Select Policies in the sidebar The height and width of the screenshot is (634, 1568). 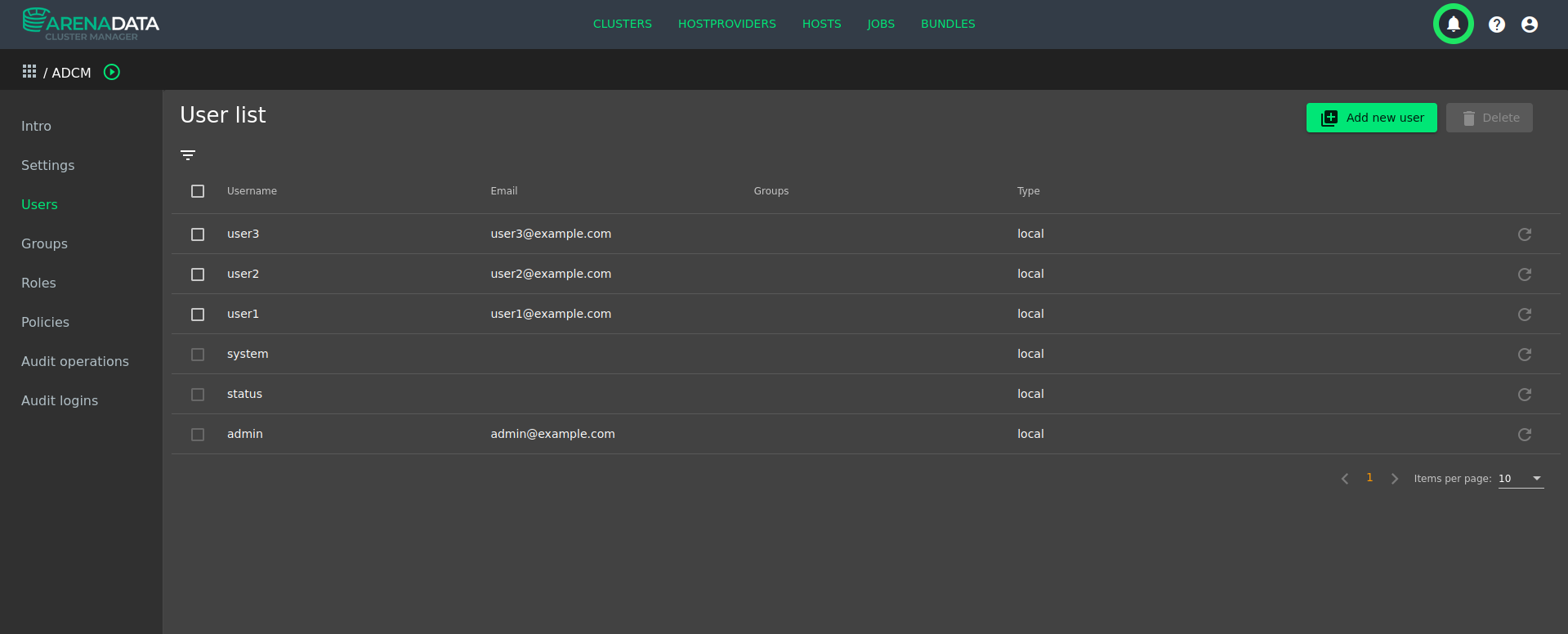(x=45, y=322)
